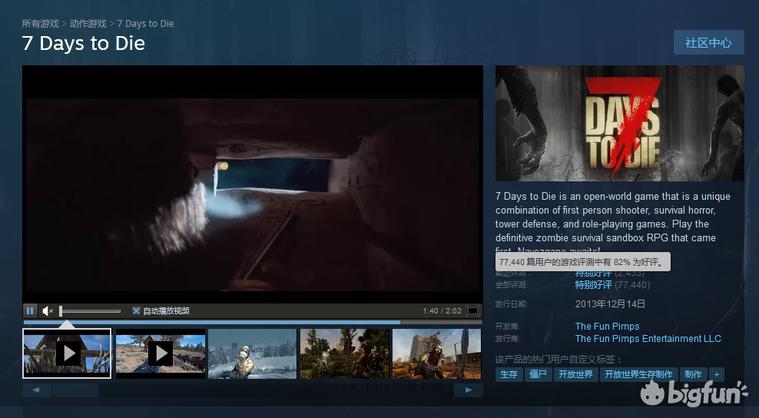Add a tag with the plus button

tap(716, 374)
